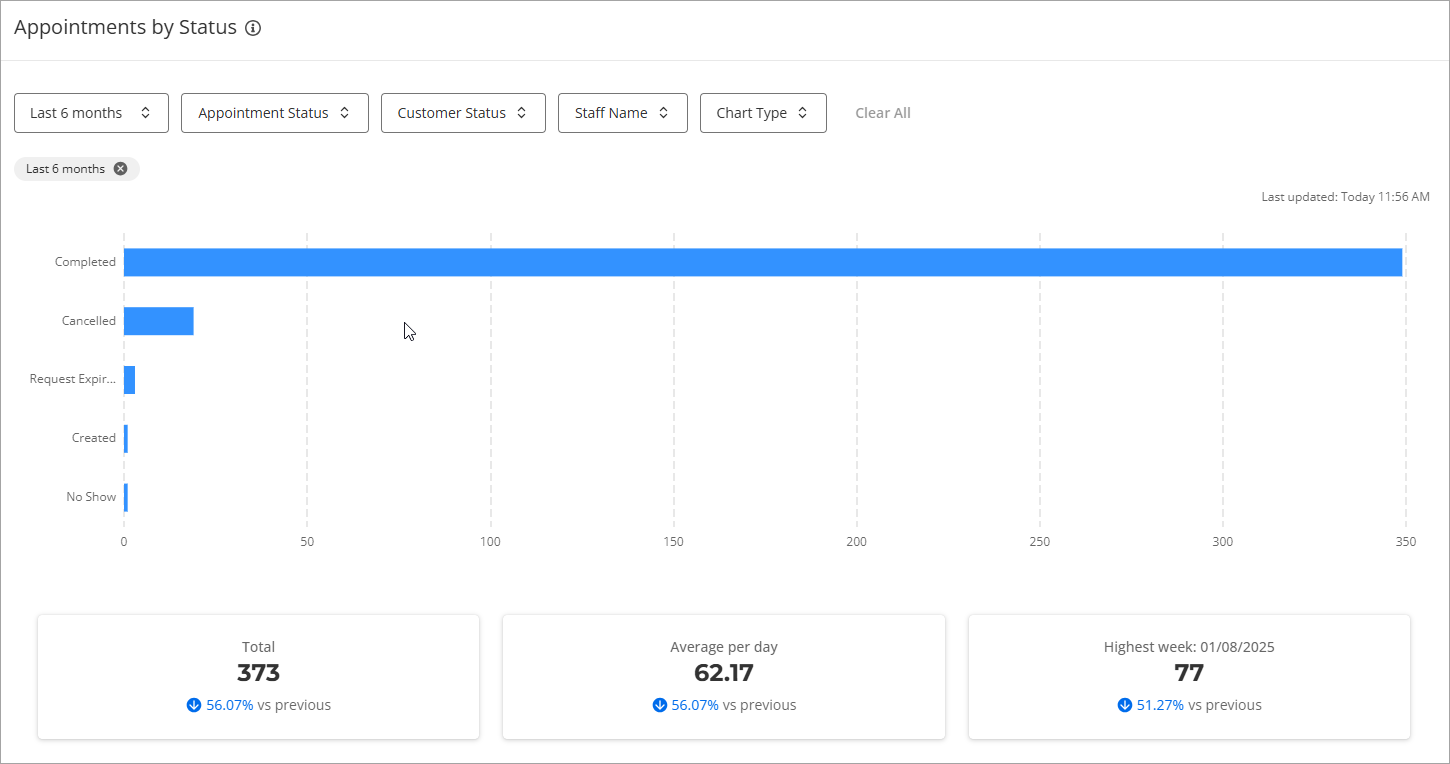This screenshot has height=764, width=1450.
Task: Click the Created status bar
Action: click(x=126, y=438)
